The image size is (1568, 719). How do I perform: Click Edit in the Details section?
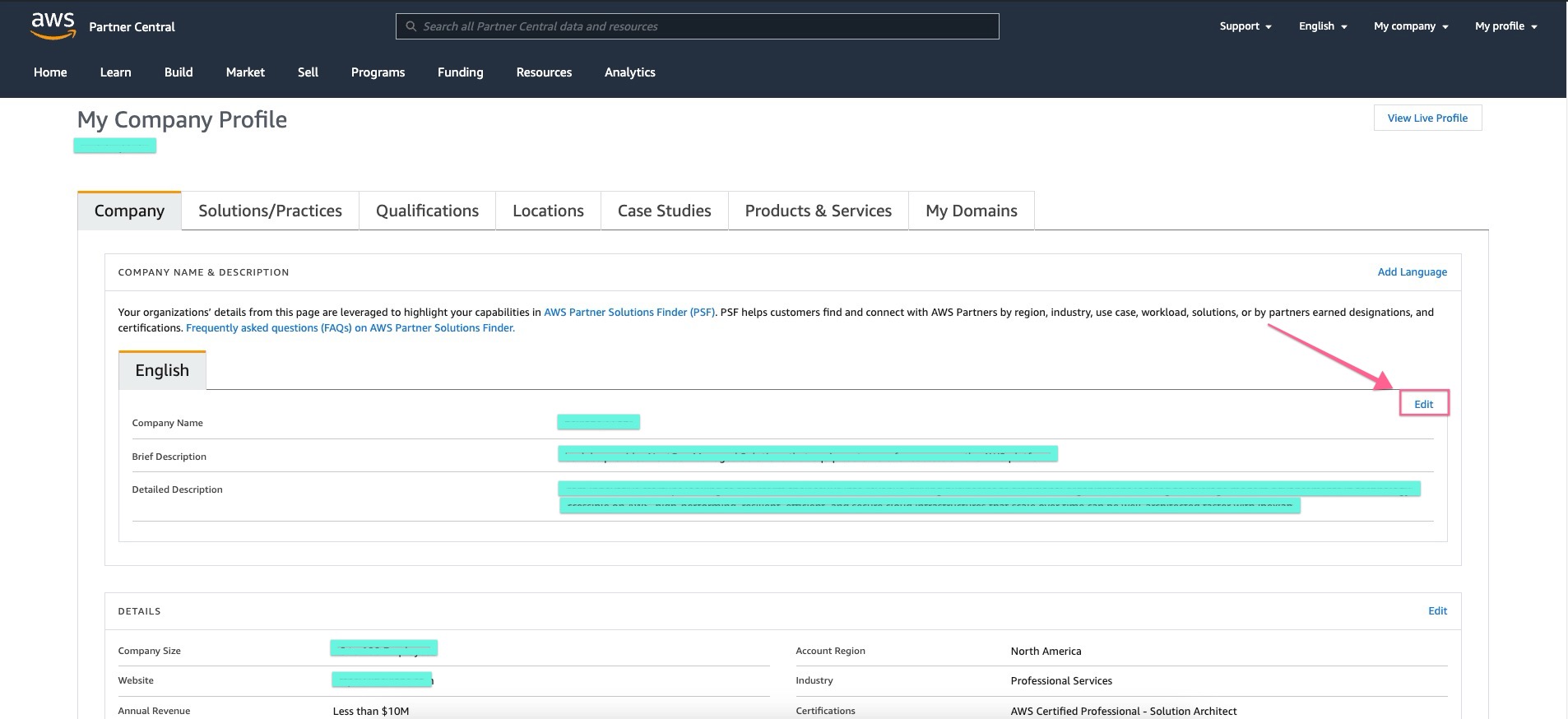point(1437,611)
